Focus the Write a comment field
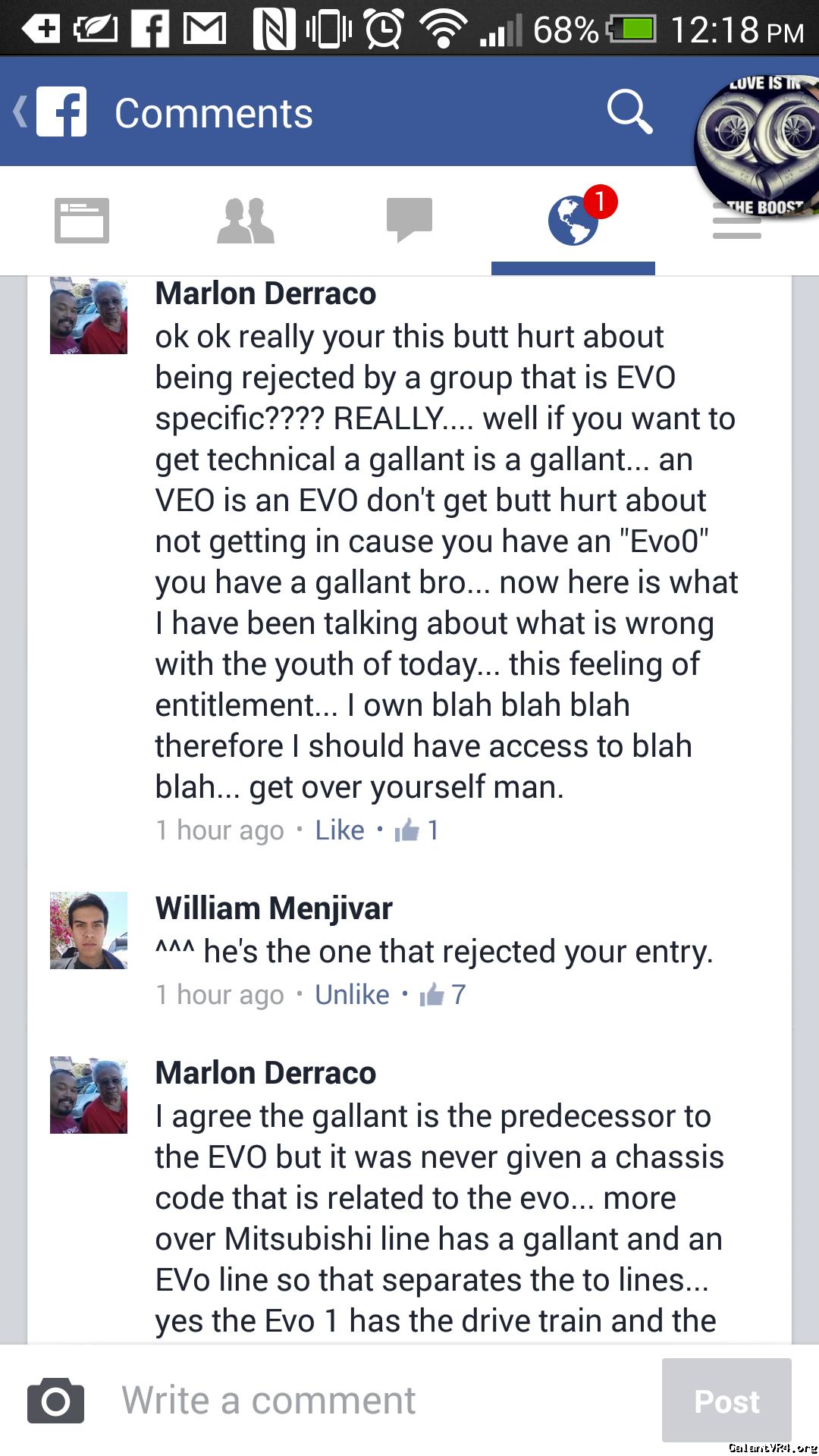The width and height of the screenshot is (819, 1456). click(379, 1400)
